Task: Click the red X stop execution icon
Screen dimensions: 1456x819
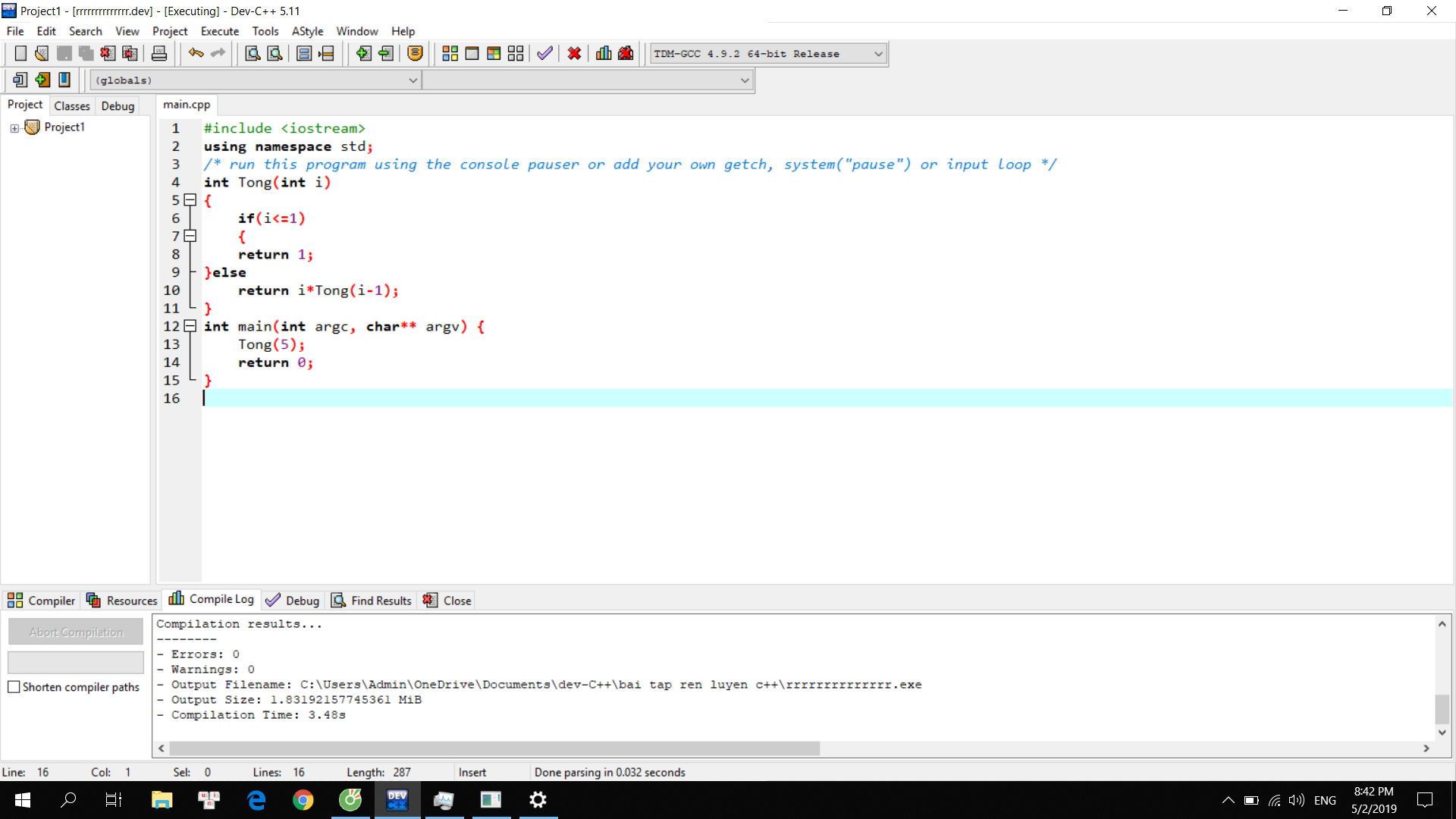Action: [574, 53]
